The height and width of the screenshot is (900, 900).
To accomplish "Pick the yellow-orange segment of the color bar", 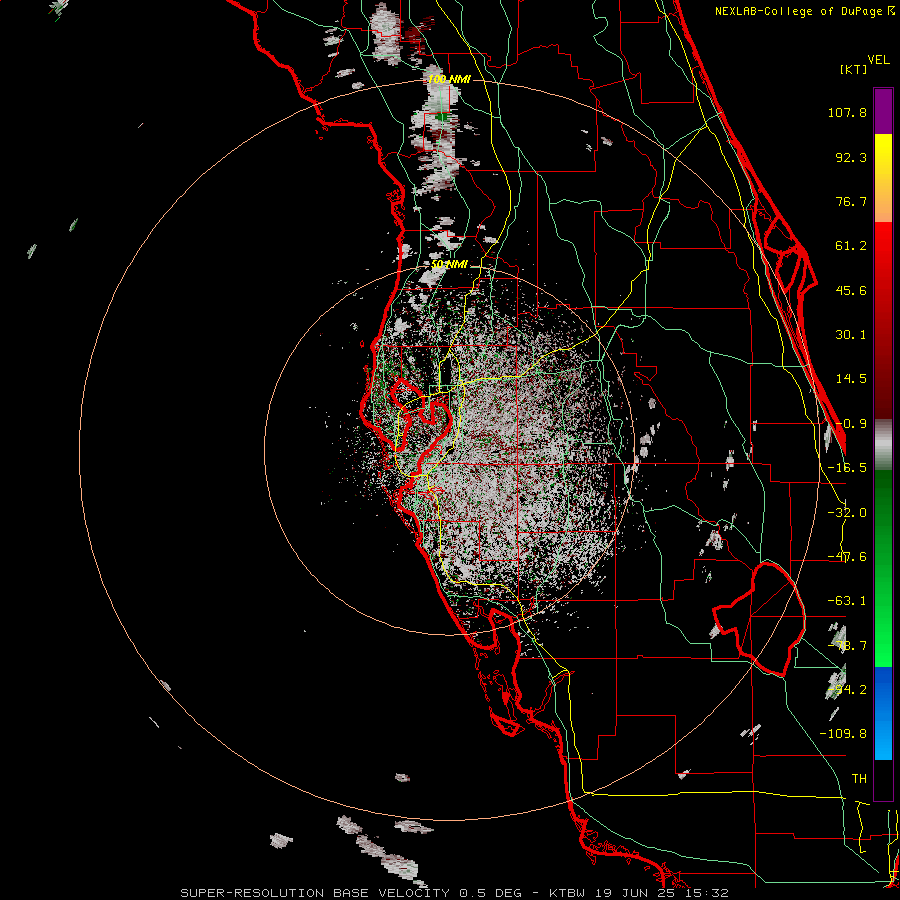I will (x=883, y=178).
